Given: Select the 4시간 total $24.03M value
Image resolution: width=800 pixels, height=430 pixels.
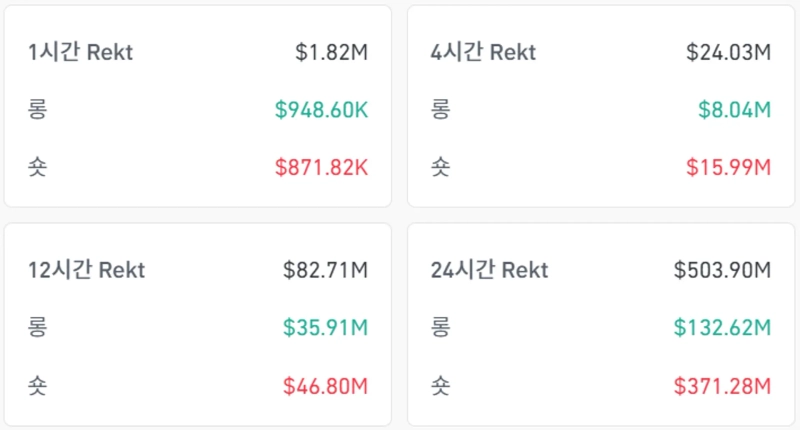Looking at the screenshot, I should 728,53.
